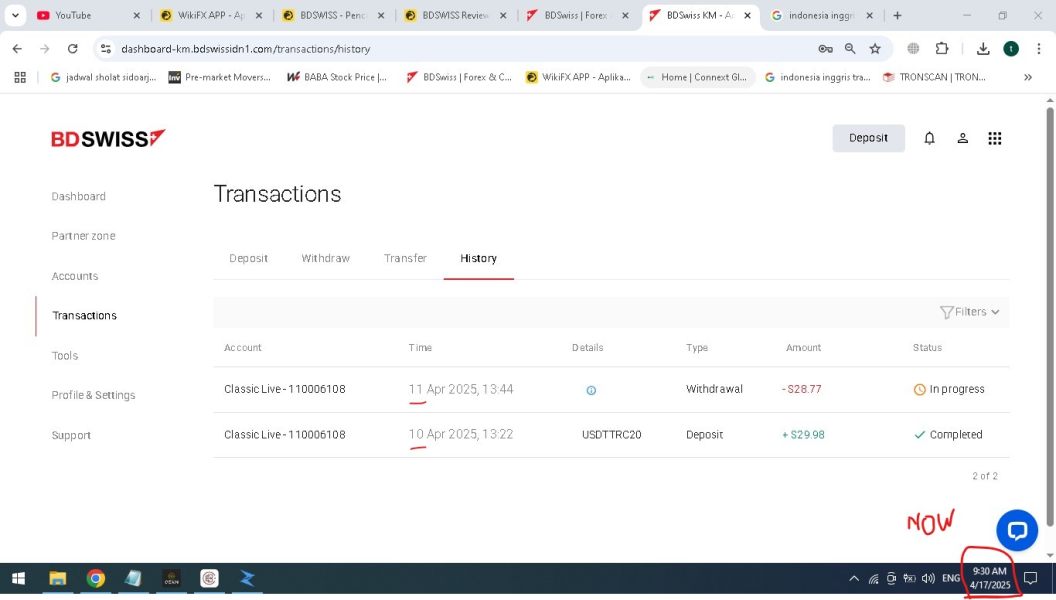The image size is (1056, 600).
Task: Switch to the Transfer tab
Action: [x=405, y=259]
